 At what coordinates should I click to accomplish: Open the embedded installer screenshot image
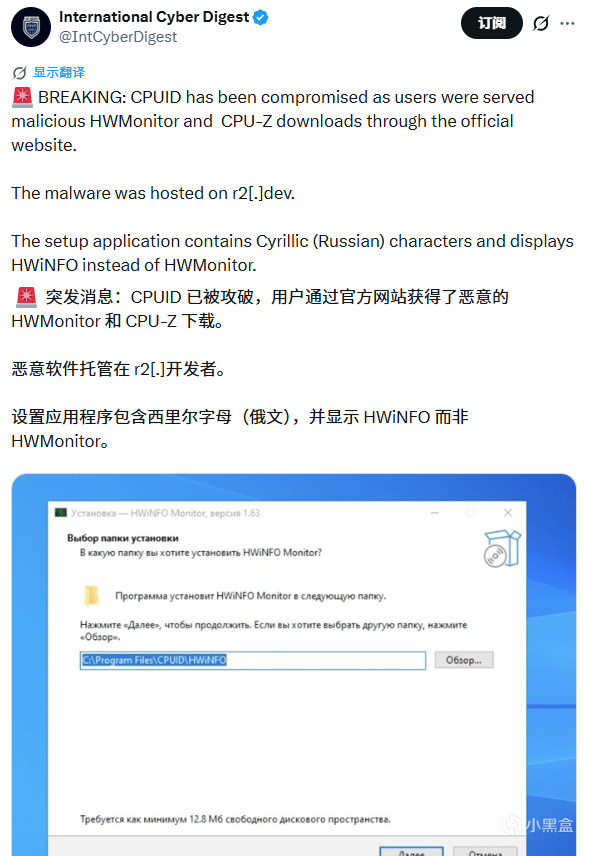294,664
